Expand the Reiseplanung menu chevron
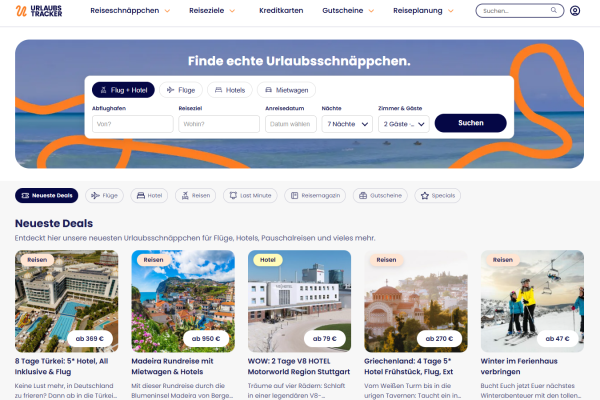Screen dimensions: 600x400 451,11
